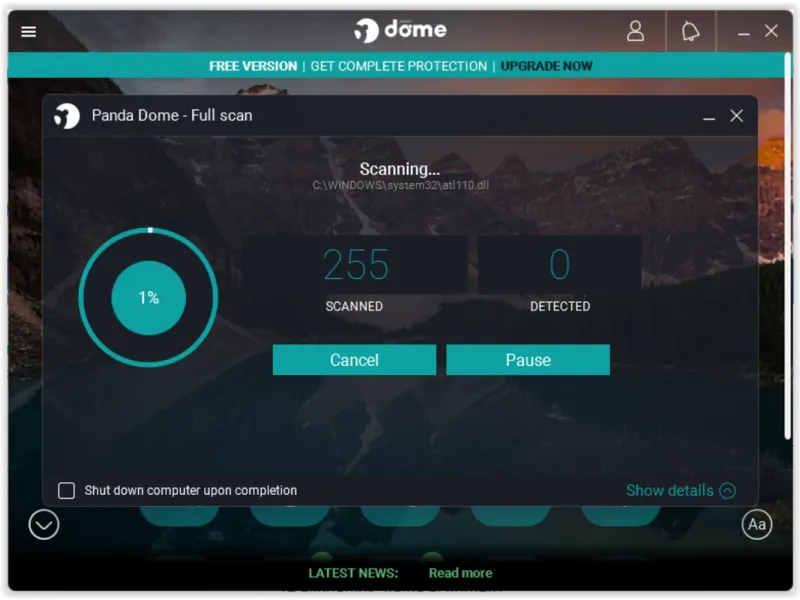
Task: Click the circular down-arrow button
Action: click(x=44, y=524)
